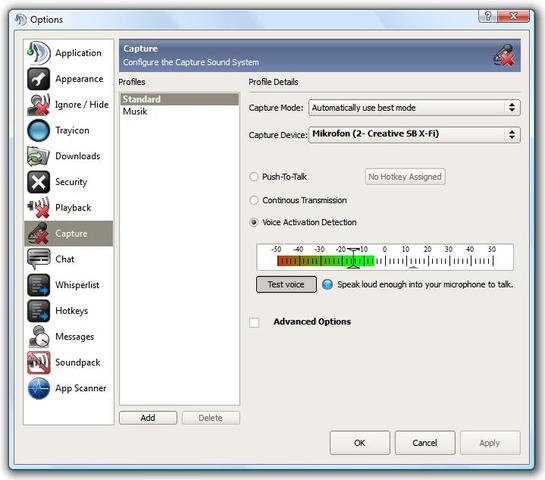Tick the Advanced Options checkbox
Viewport: 545px width, 480px height.
[254, 322]
